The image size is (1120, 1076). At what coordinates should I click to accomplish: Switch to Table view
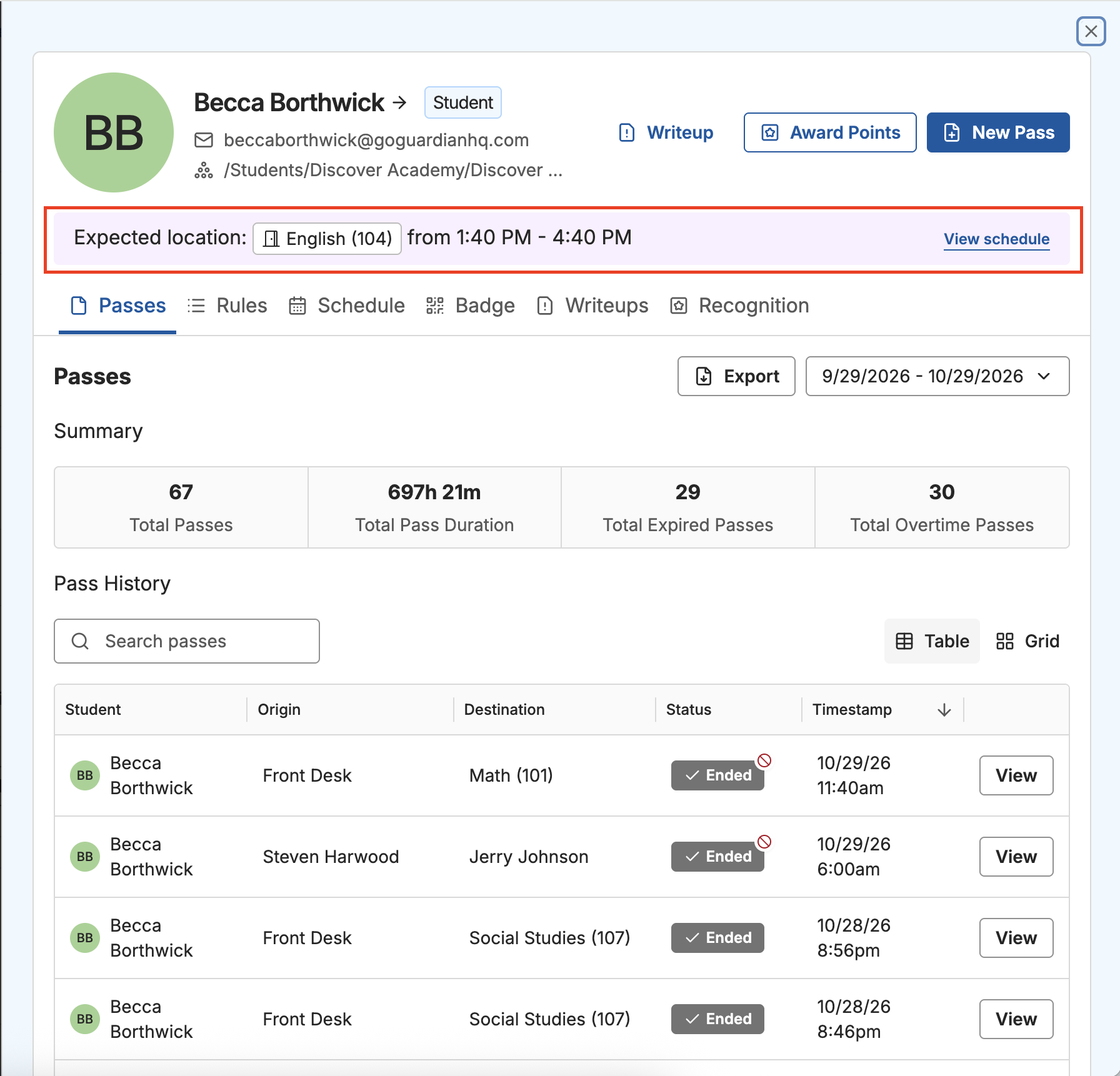click(932, 641)
